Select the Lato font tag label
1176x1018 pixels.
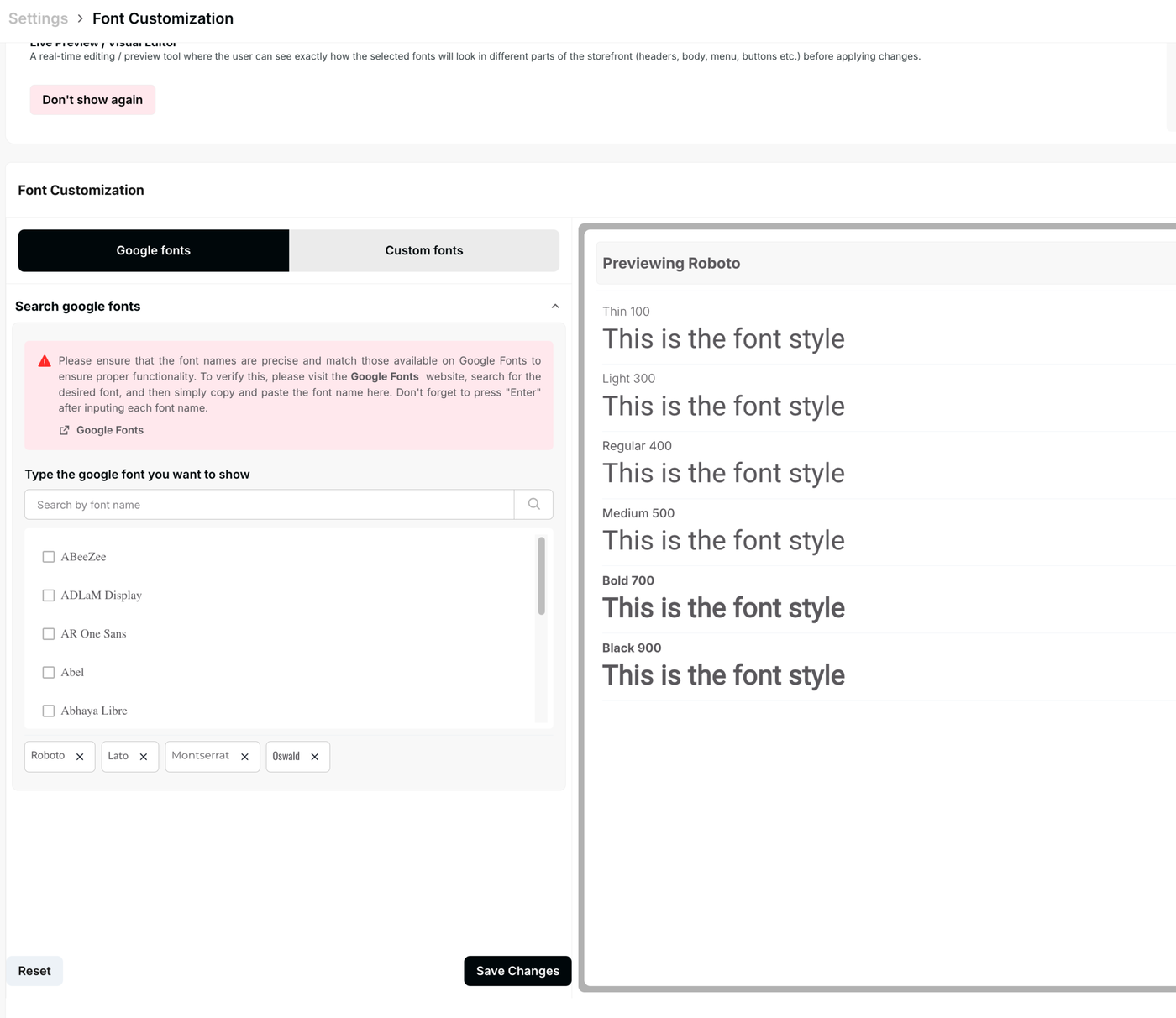pos(118,756)
